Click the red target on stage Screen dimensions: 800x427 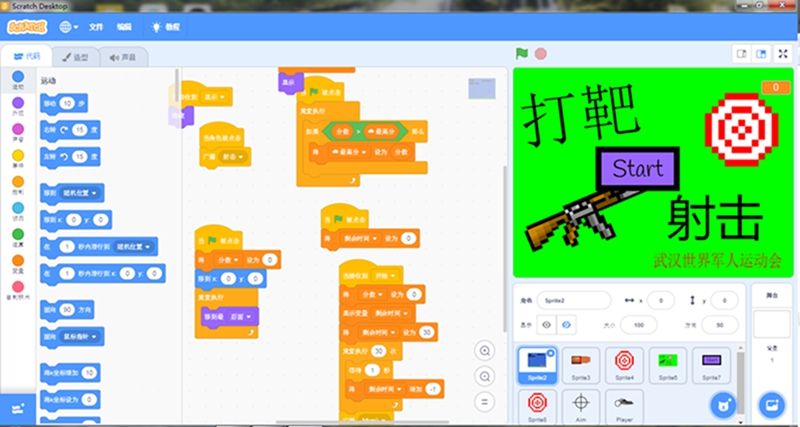pos(741,130)
